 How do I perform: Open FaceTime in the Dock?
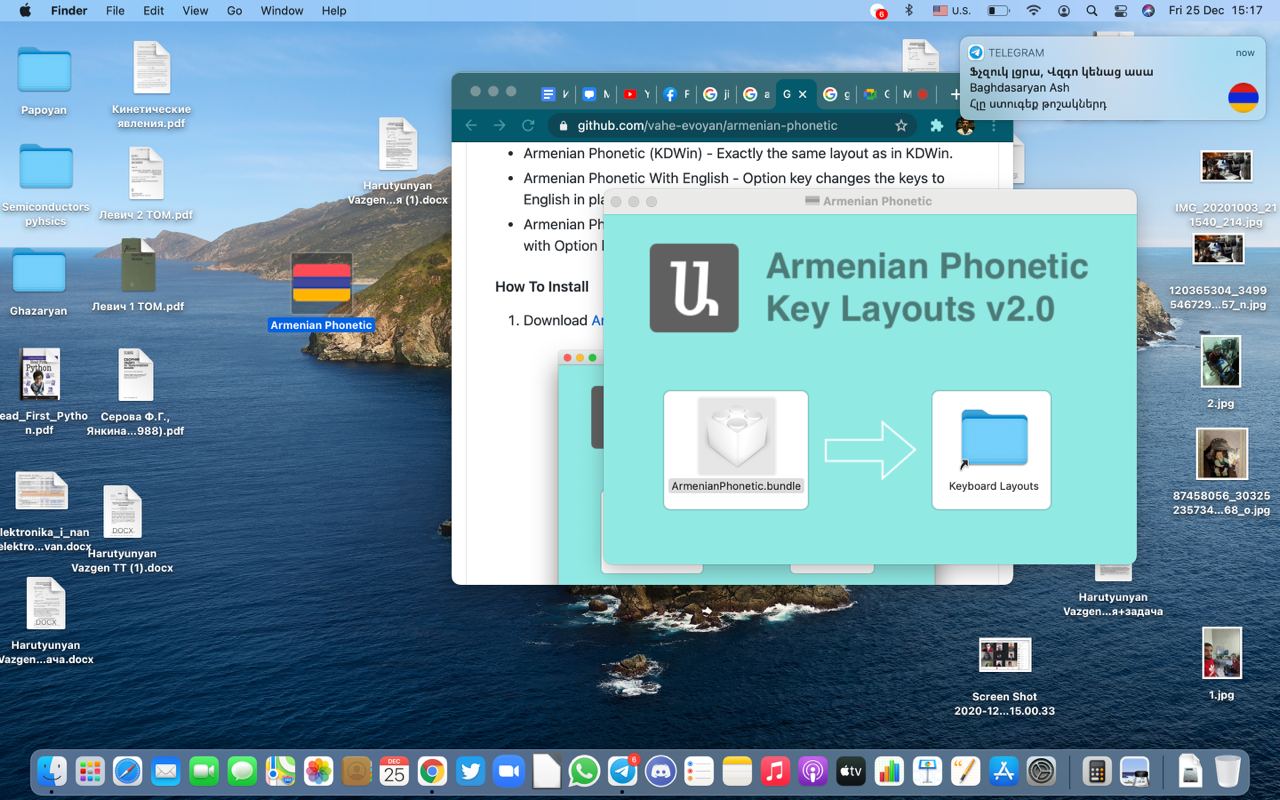pyautogui.click(x=204, y=771)
